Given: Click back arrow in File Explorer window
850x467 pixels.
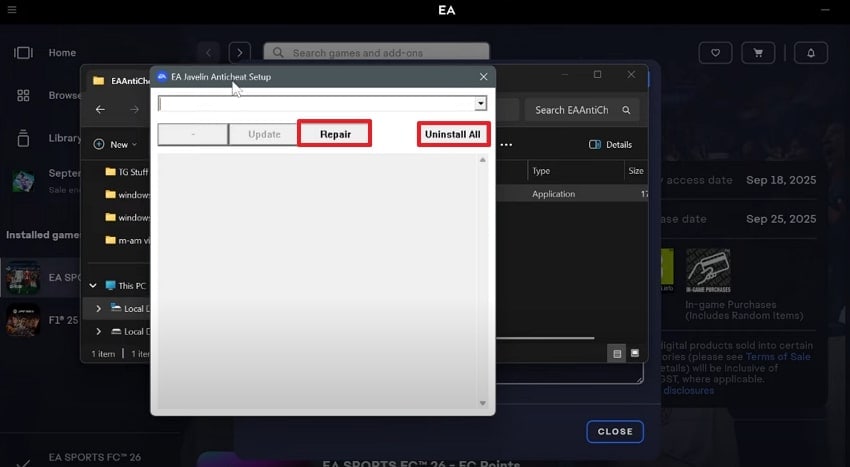Looking at the screenshot, I should (100, 110).
